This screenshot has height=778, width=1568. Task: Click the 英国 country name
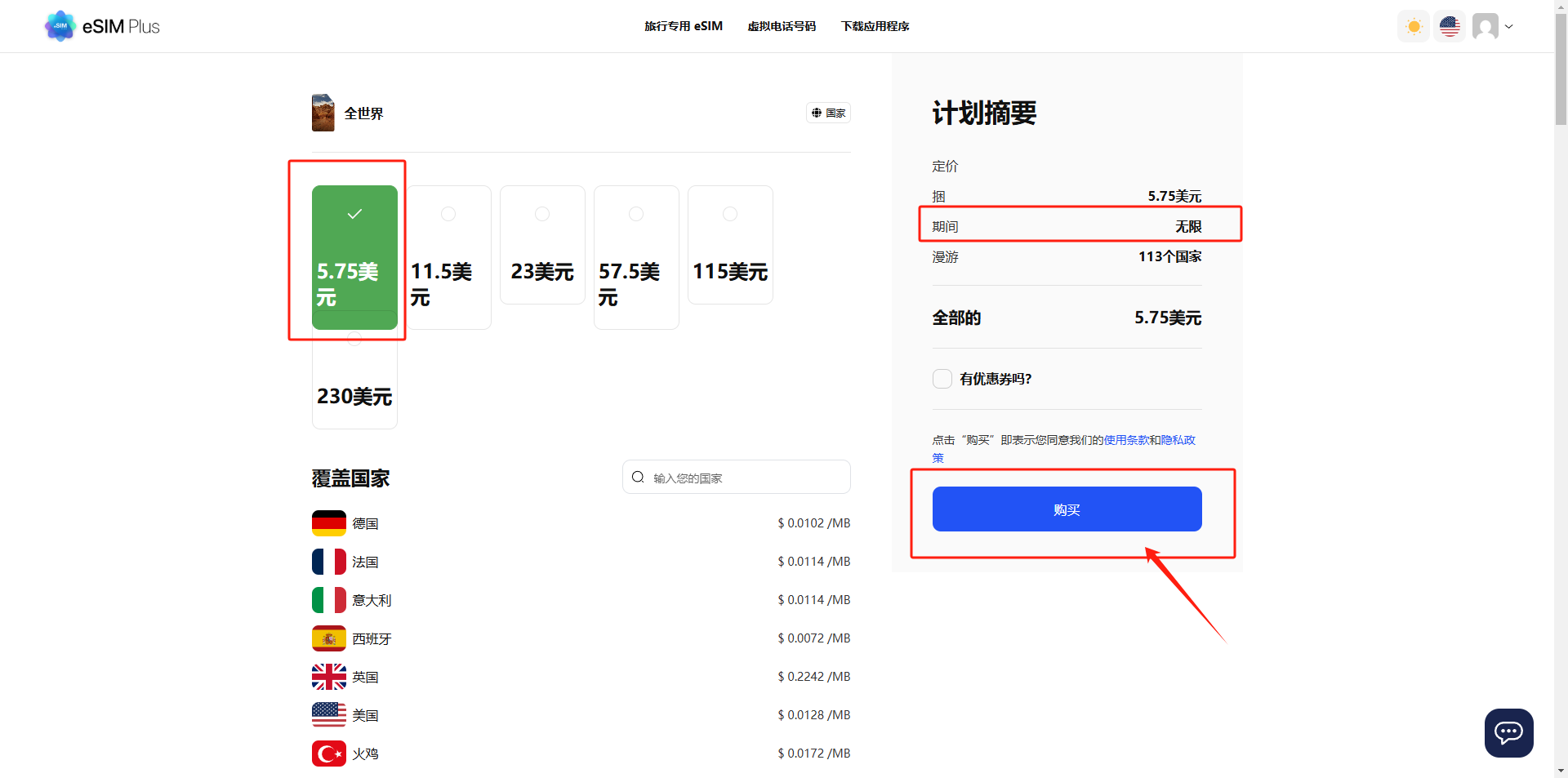pyautogui.click(x=365, y=677)
